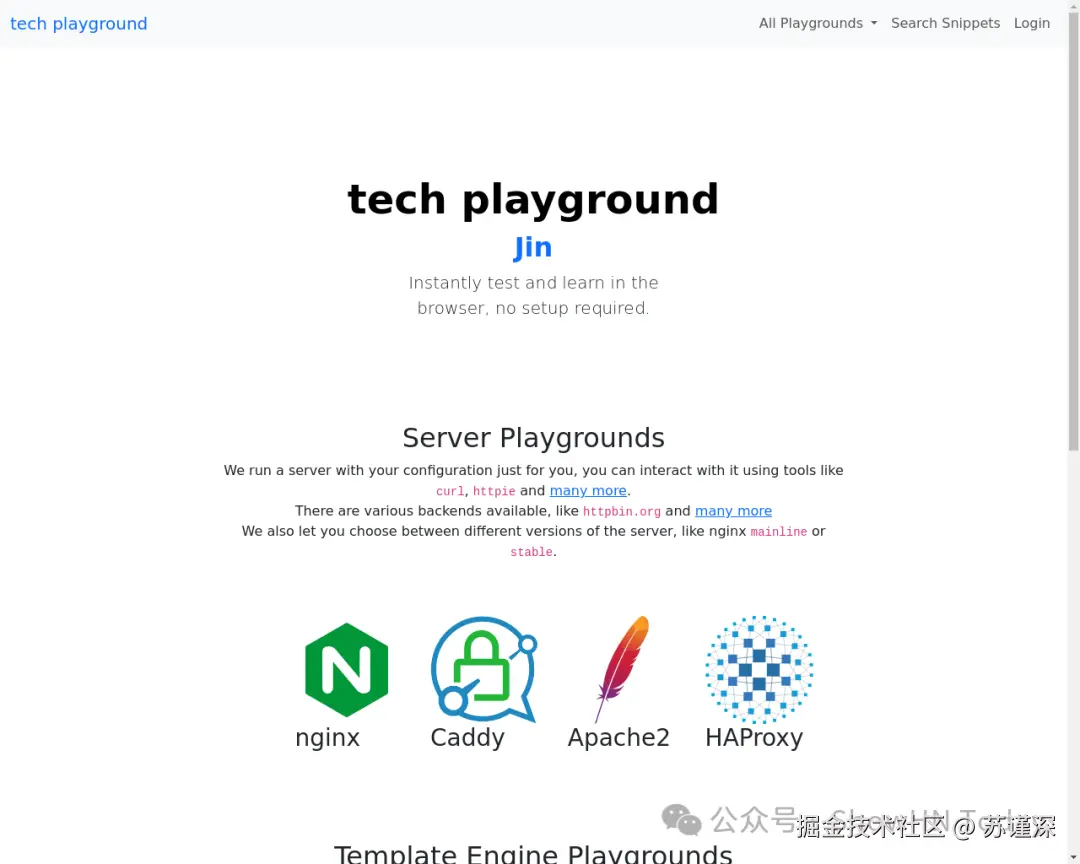Click the tech playground brand link
Screen dimensions: 1080x864
[x=79, y=23]
